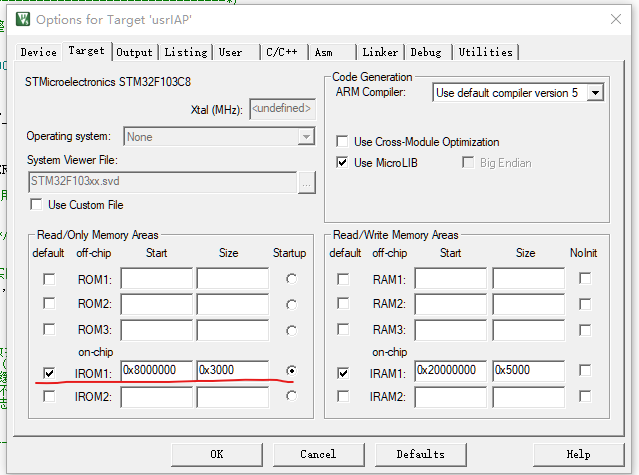Switch to the Linker tab

[380, 52]
